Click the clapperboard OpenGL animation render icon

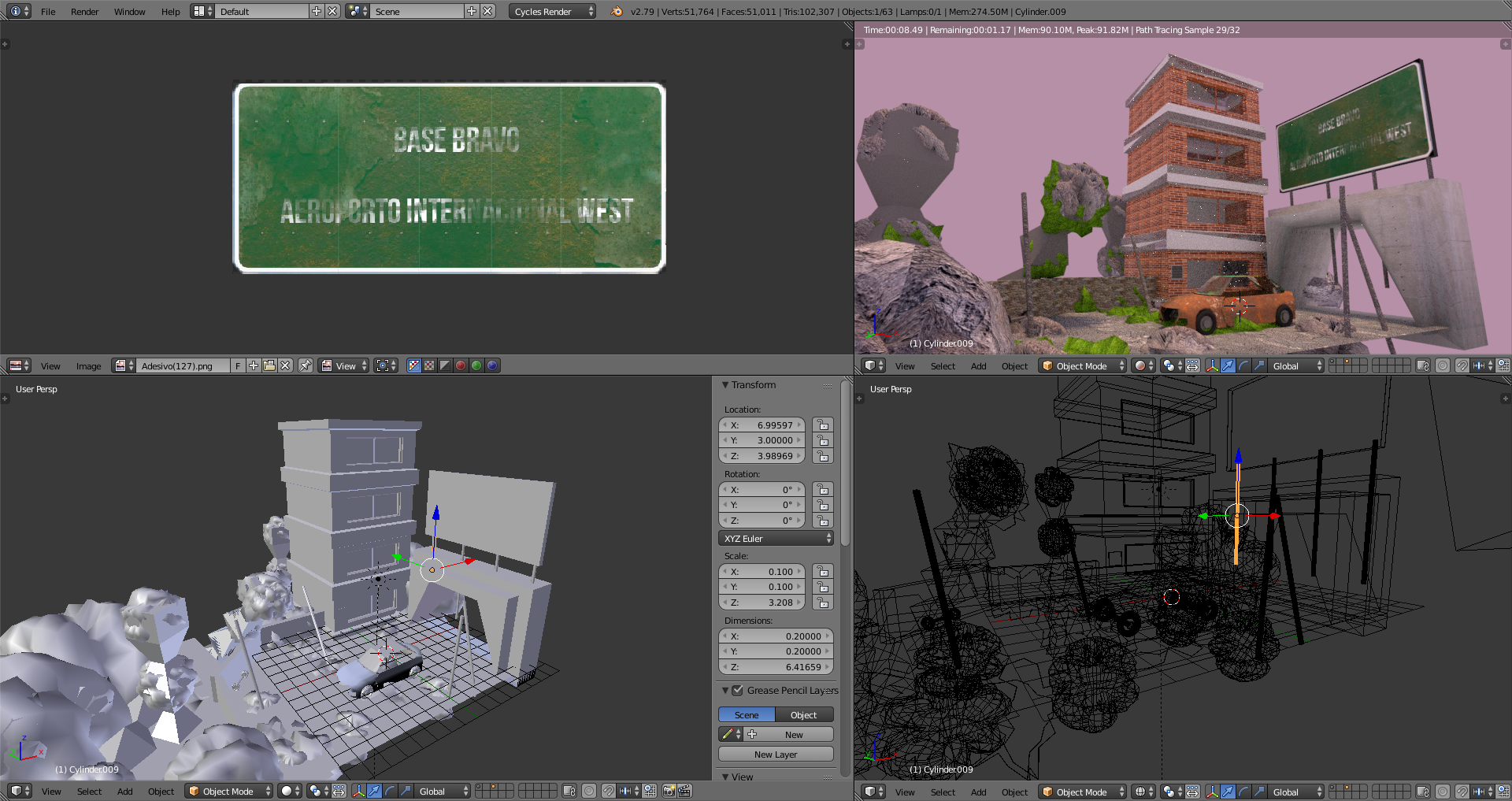point(684,792)
